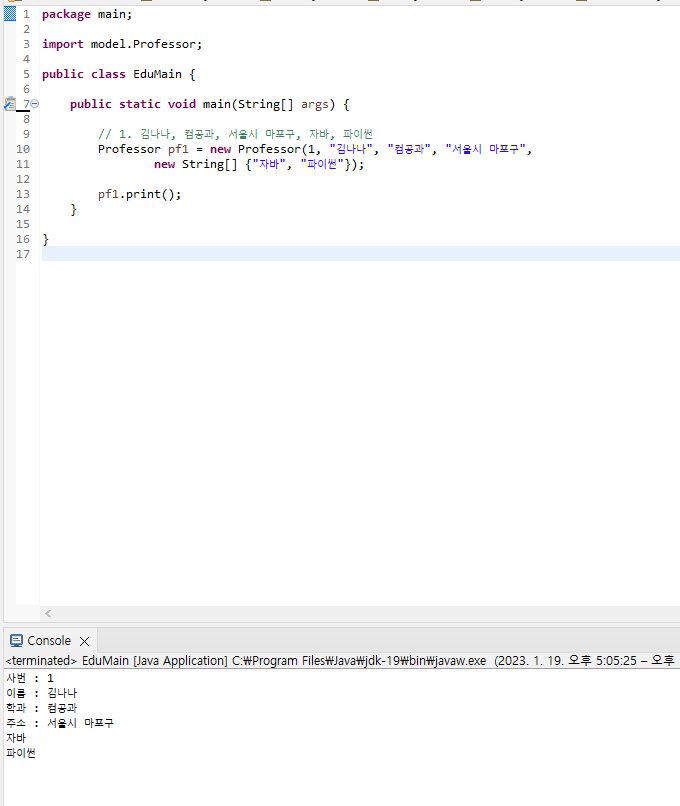Click console output line '파이썬'
The width and height of the screenshot is (680, 806).
(x=21, y=753)
